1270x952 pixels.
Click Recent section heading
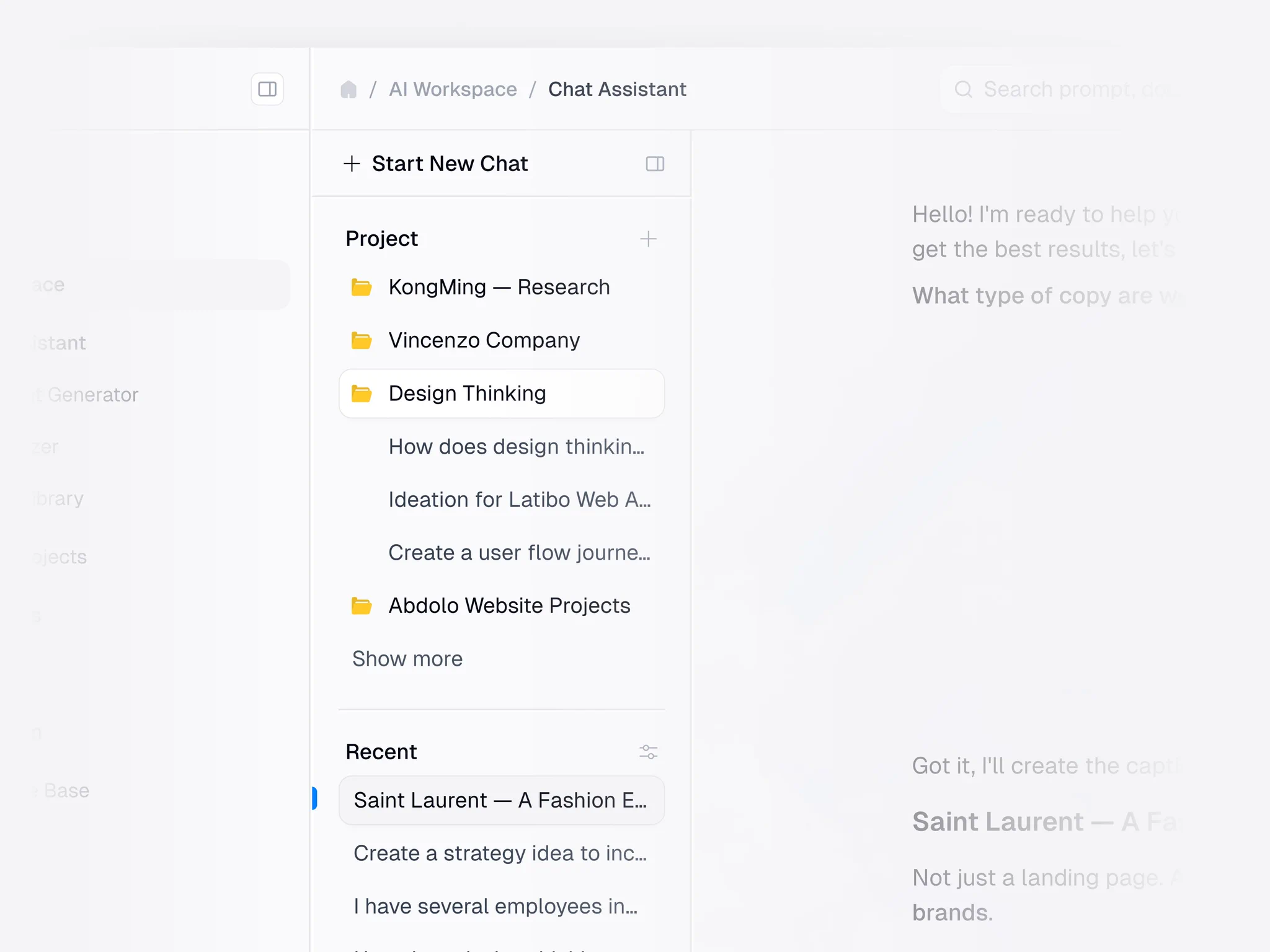point(381,752)
